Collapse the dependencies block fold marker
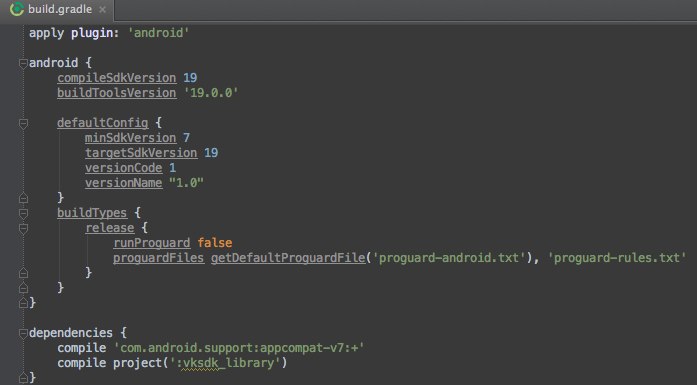697x385 pixels. (x=24, y=333)
